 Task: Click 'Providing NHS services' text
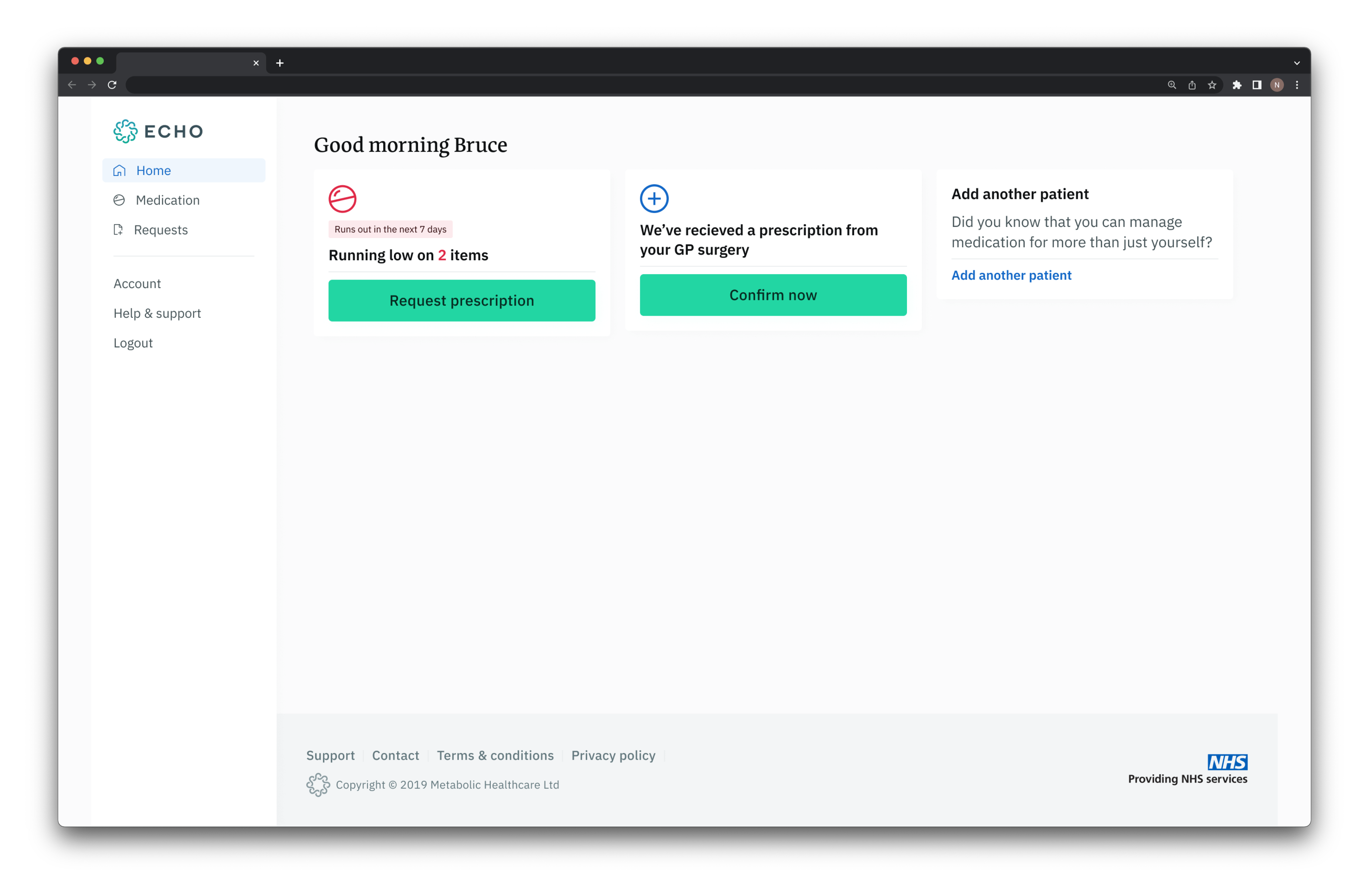pos(1187,779)
